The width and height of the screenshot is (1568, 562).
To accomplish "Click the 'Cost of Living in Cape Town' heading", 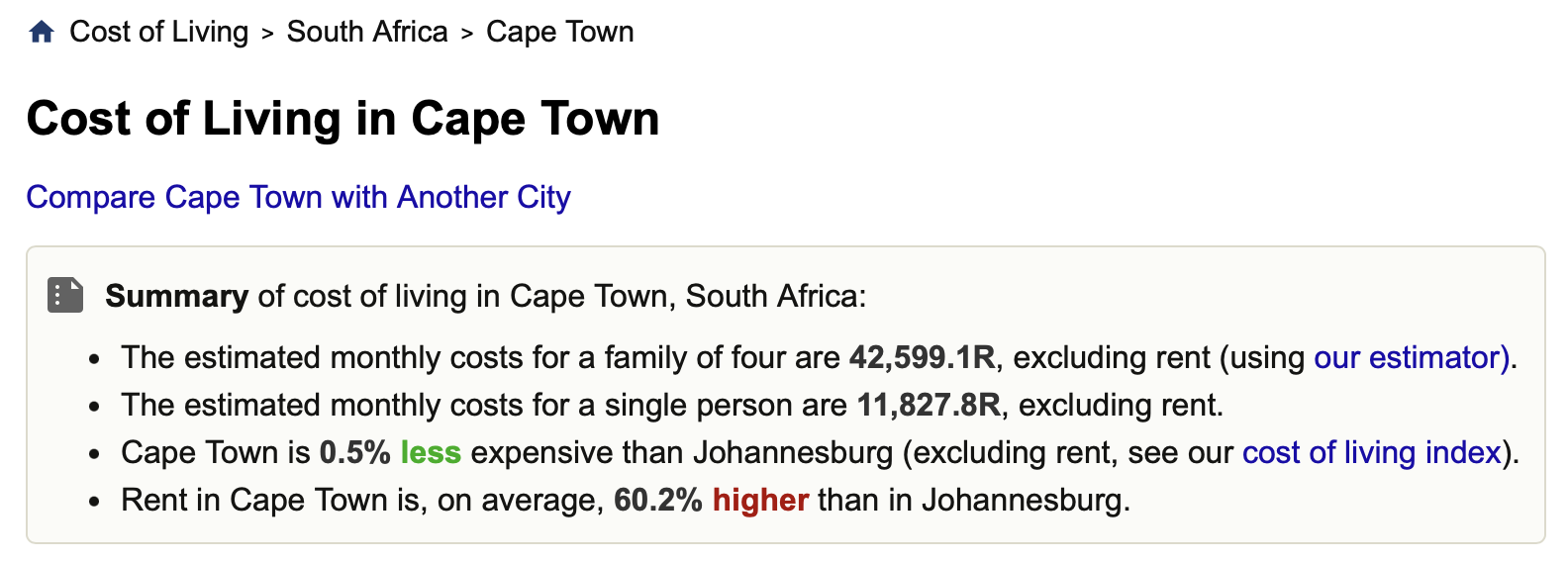I will [343, 119].
